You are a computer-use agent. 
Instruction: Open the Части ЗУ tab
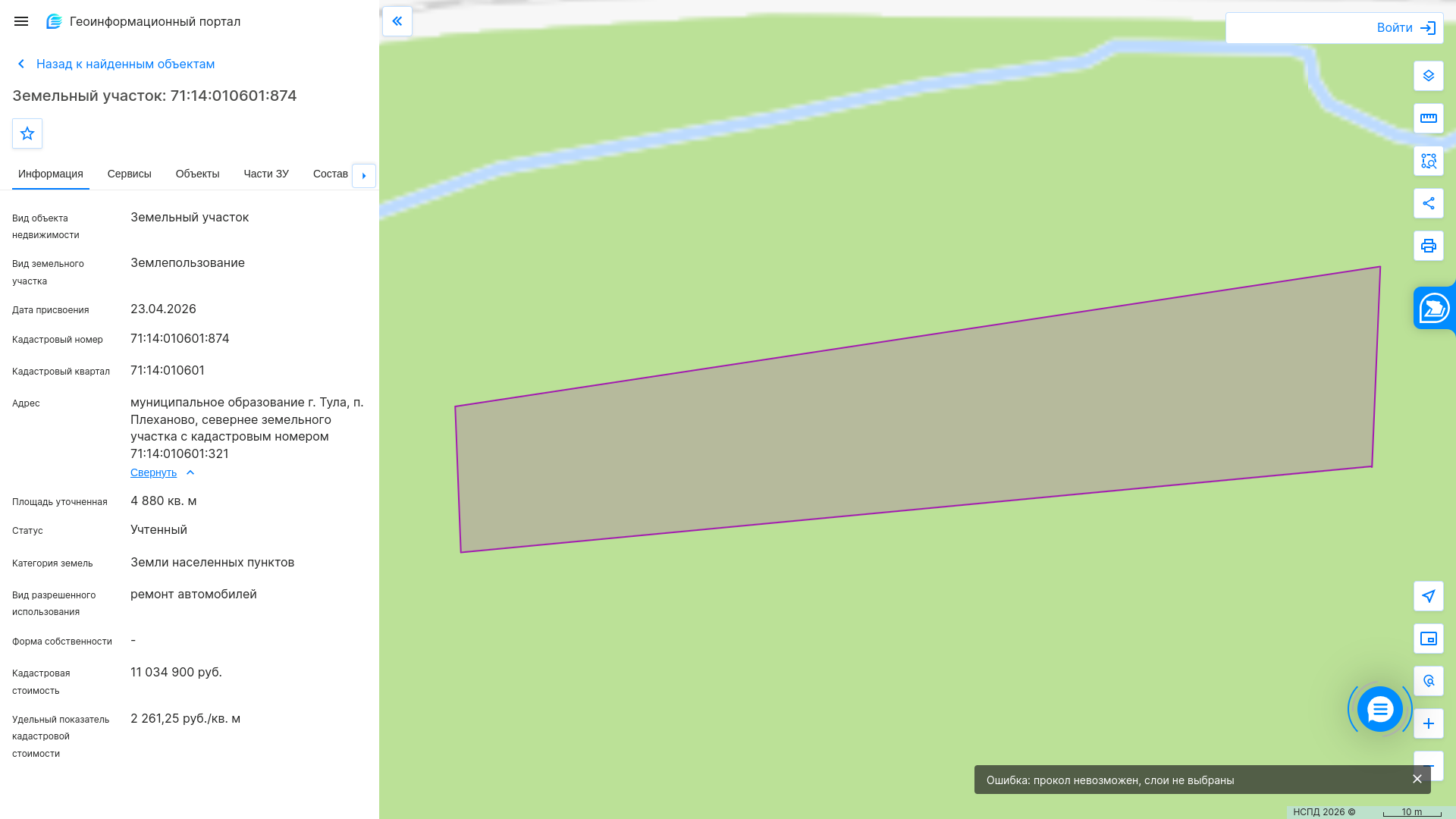click(266, 174)
